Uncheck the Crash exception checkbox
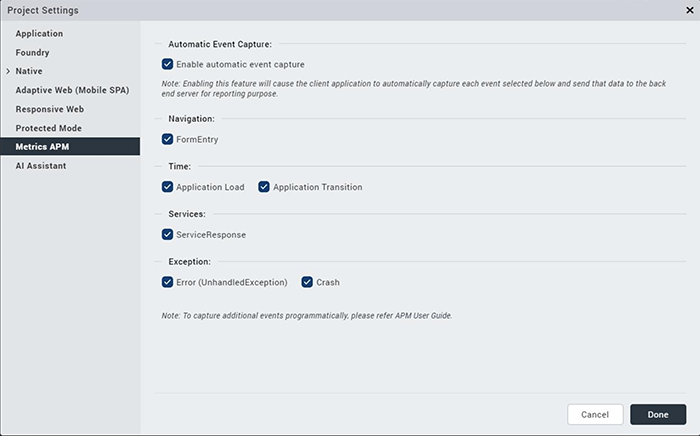 (x=308, y=282)
